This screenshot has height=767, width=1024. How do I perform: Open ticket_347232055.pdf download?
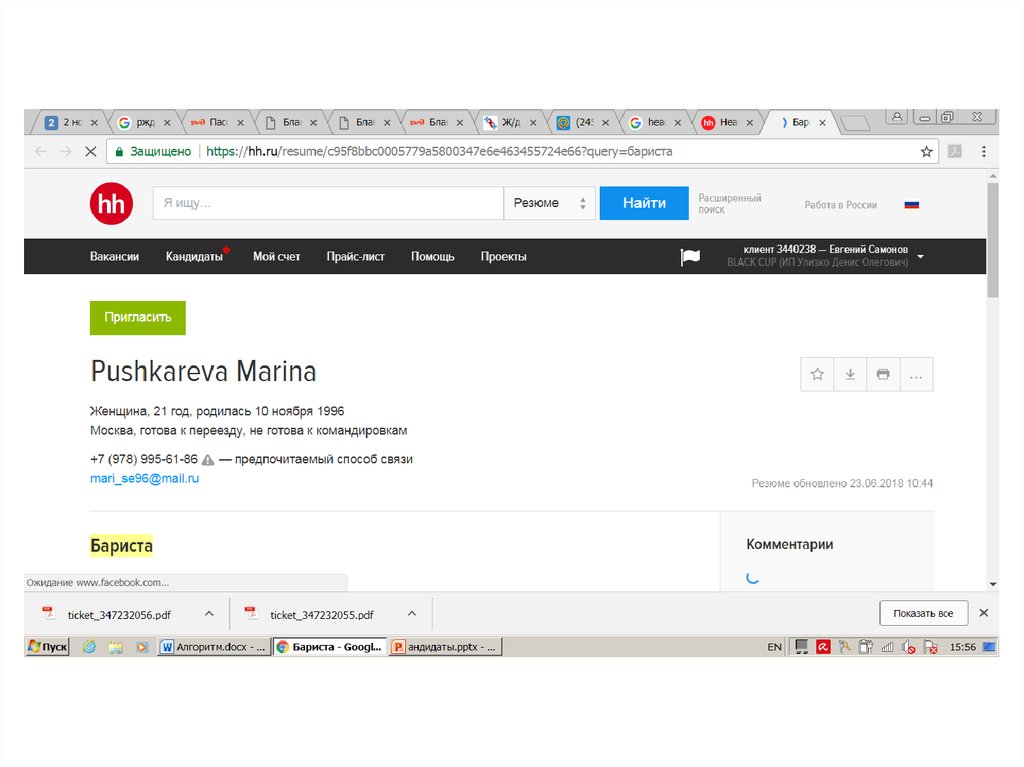(321, 615)
